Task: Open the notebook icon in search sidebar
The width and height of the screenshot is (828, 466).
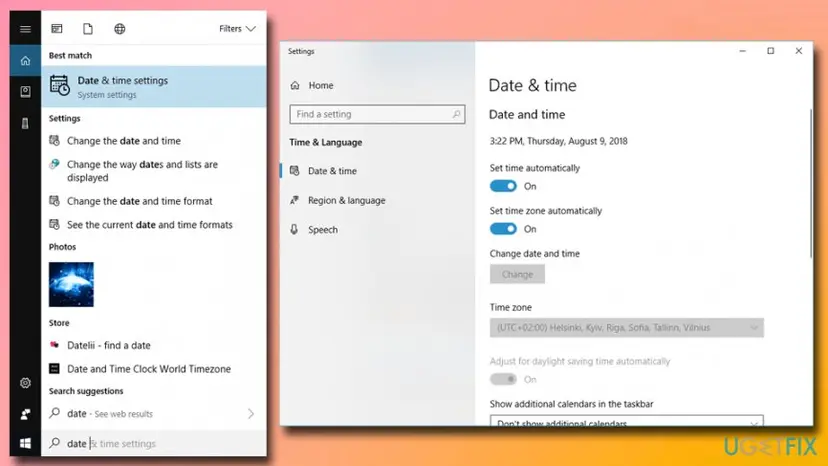Action: point(25,92)
